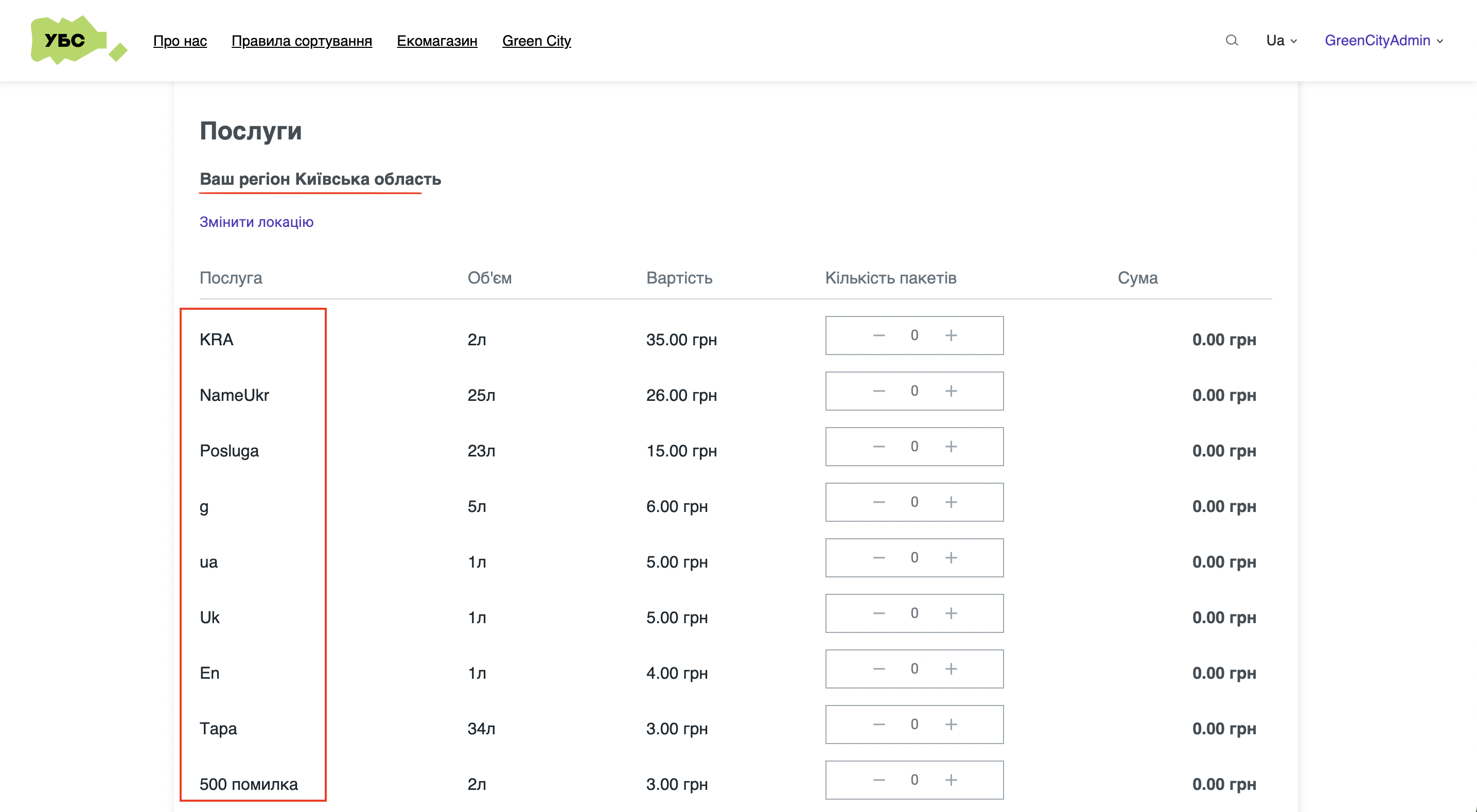The height and width of the screenshot is (812, 1477).
Task: Increase Uk service package count
Action: [950, 613]
